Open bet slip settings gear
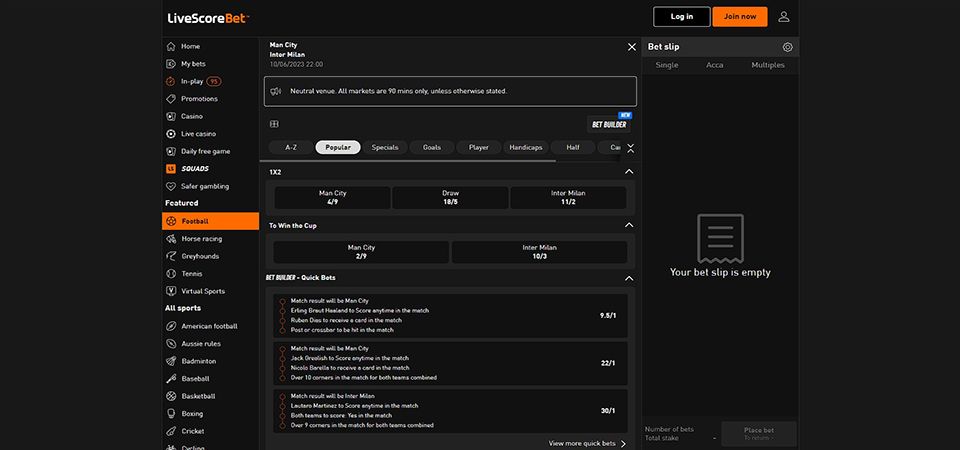This screenshot has height=450, width=960. pos(787,47)
